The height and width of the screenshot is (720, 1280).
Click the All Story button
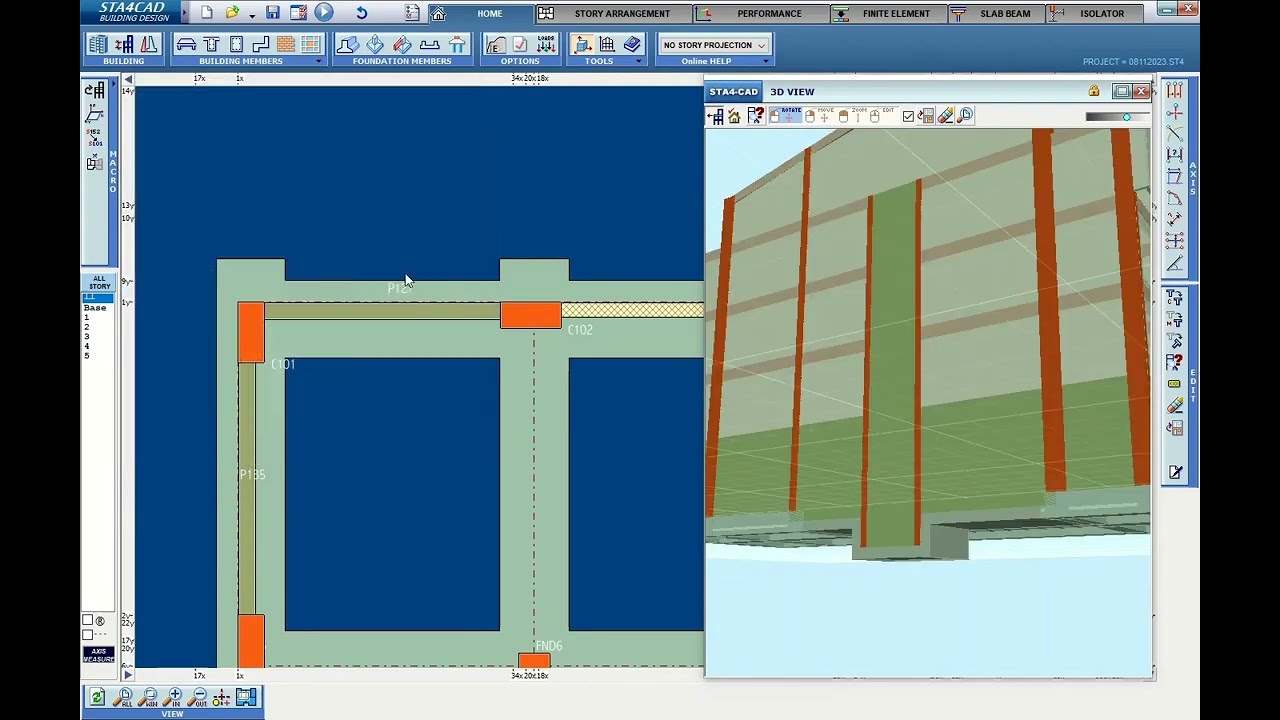(99, 282)
